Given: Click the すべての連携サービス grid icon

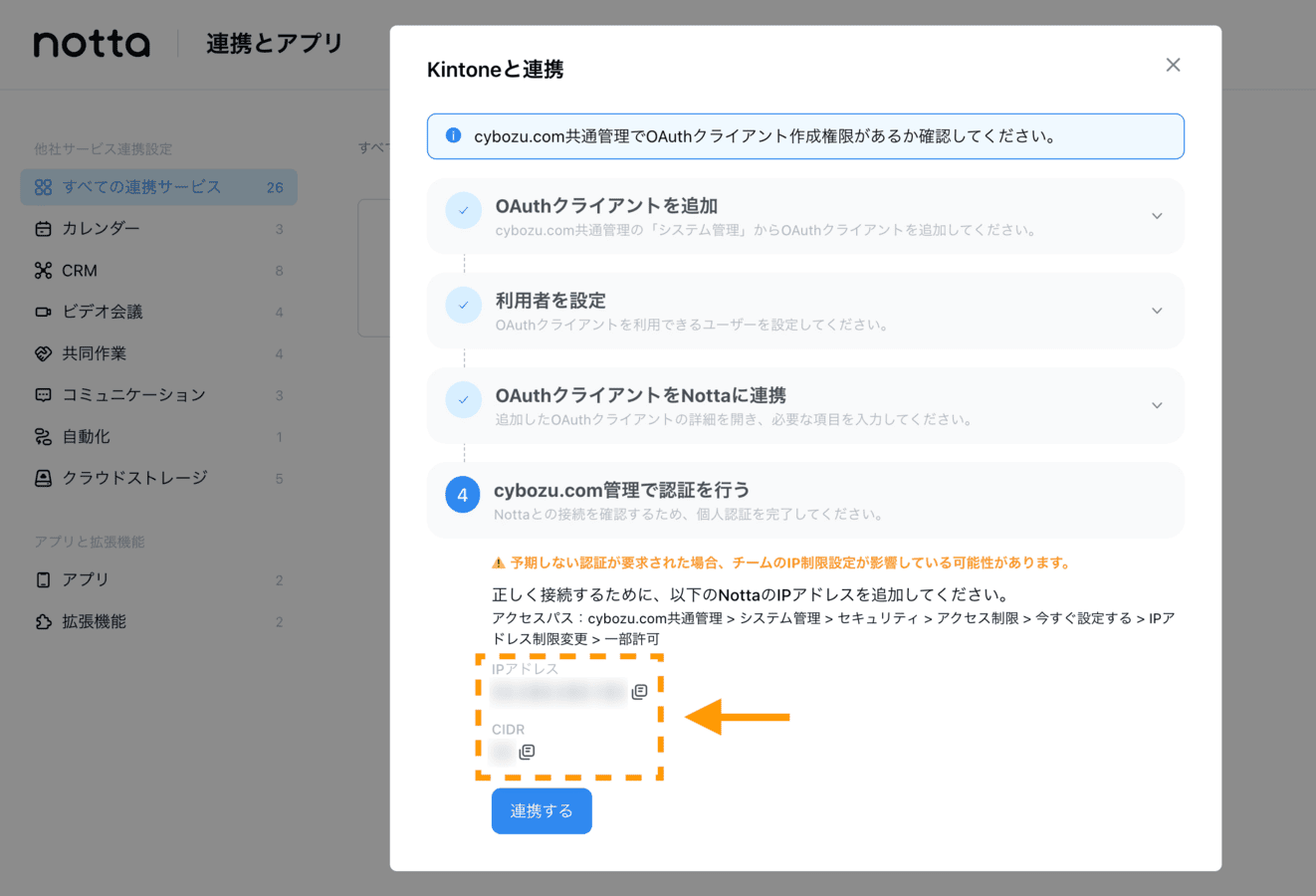Looking at the screenshot, I should click(43, 187).
